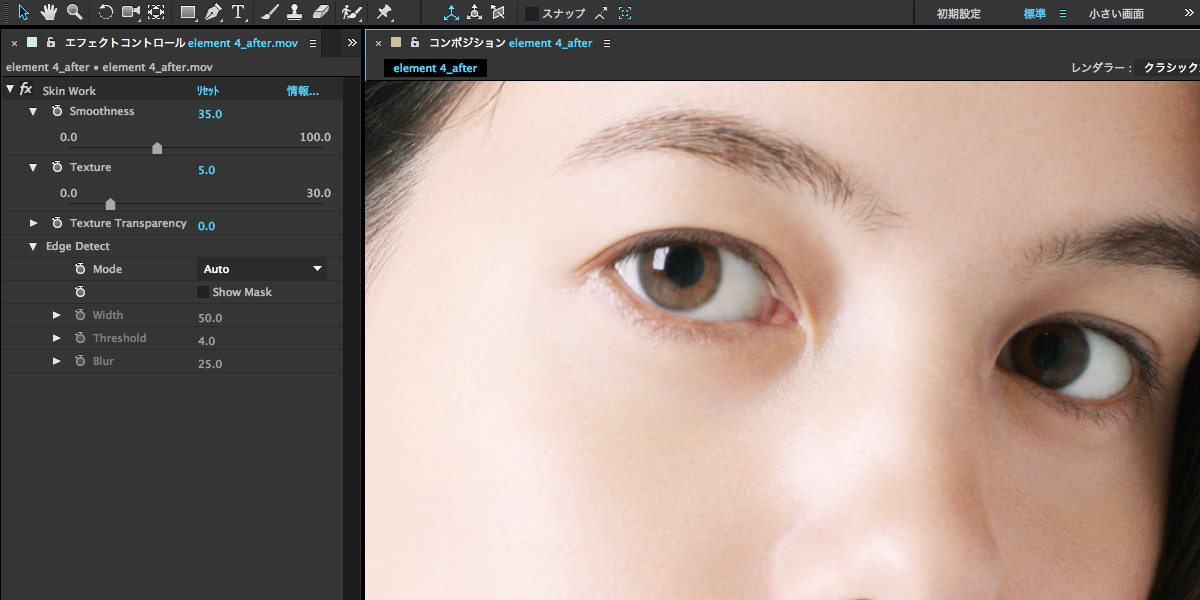Select the Eraser tool
Viewport: 1200px width, 600px height.
(320, 13)
